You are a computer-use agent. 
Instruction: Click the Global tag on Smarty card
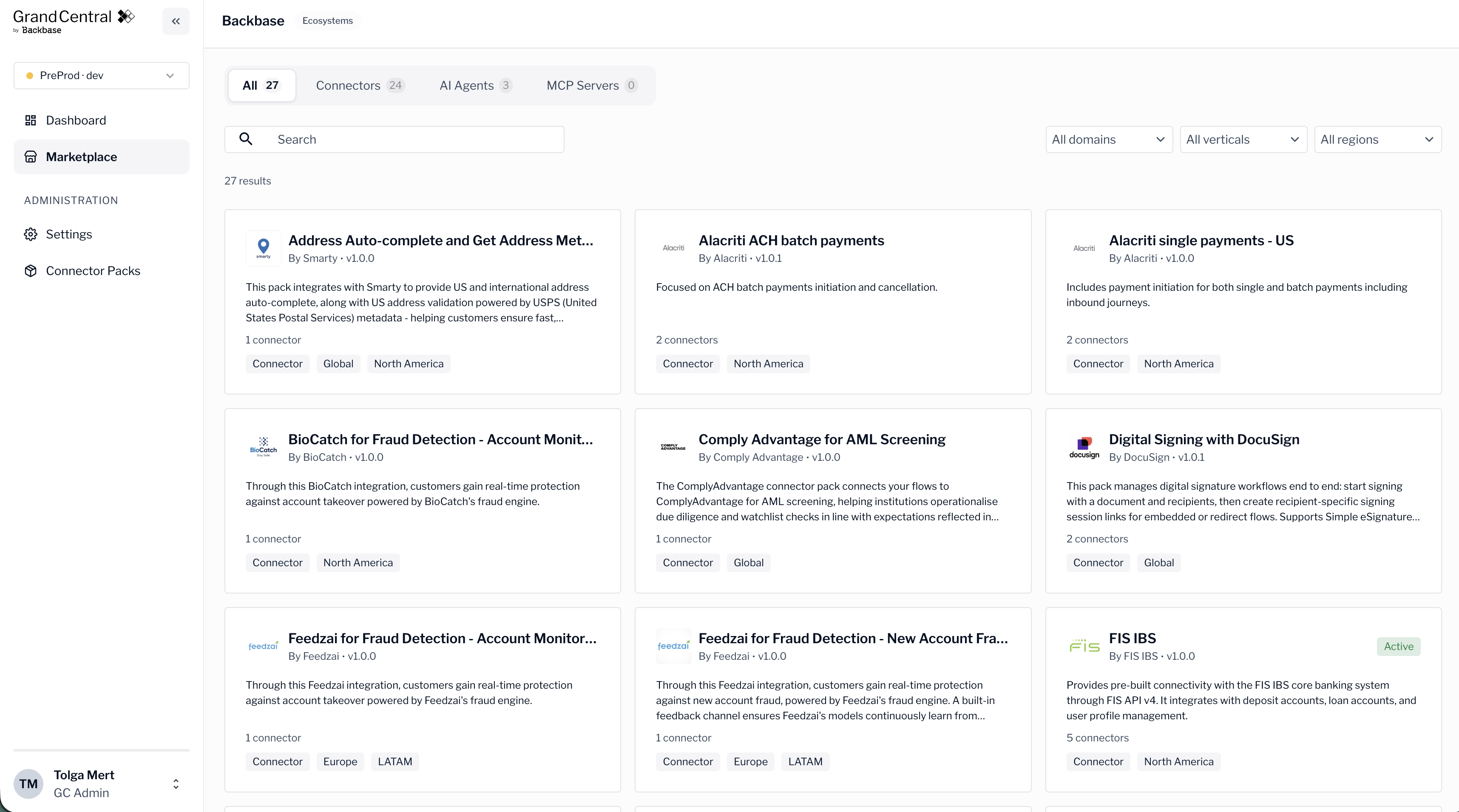pyautogui.click(x=338, y=363)
